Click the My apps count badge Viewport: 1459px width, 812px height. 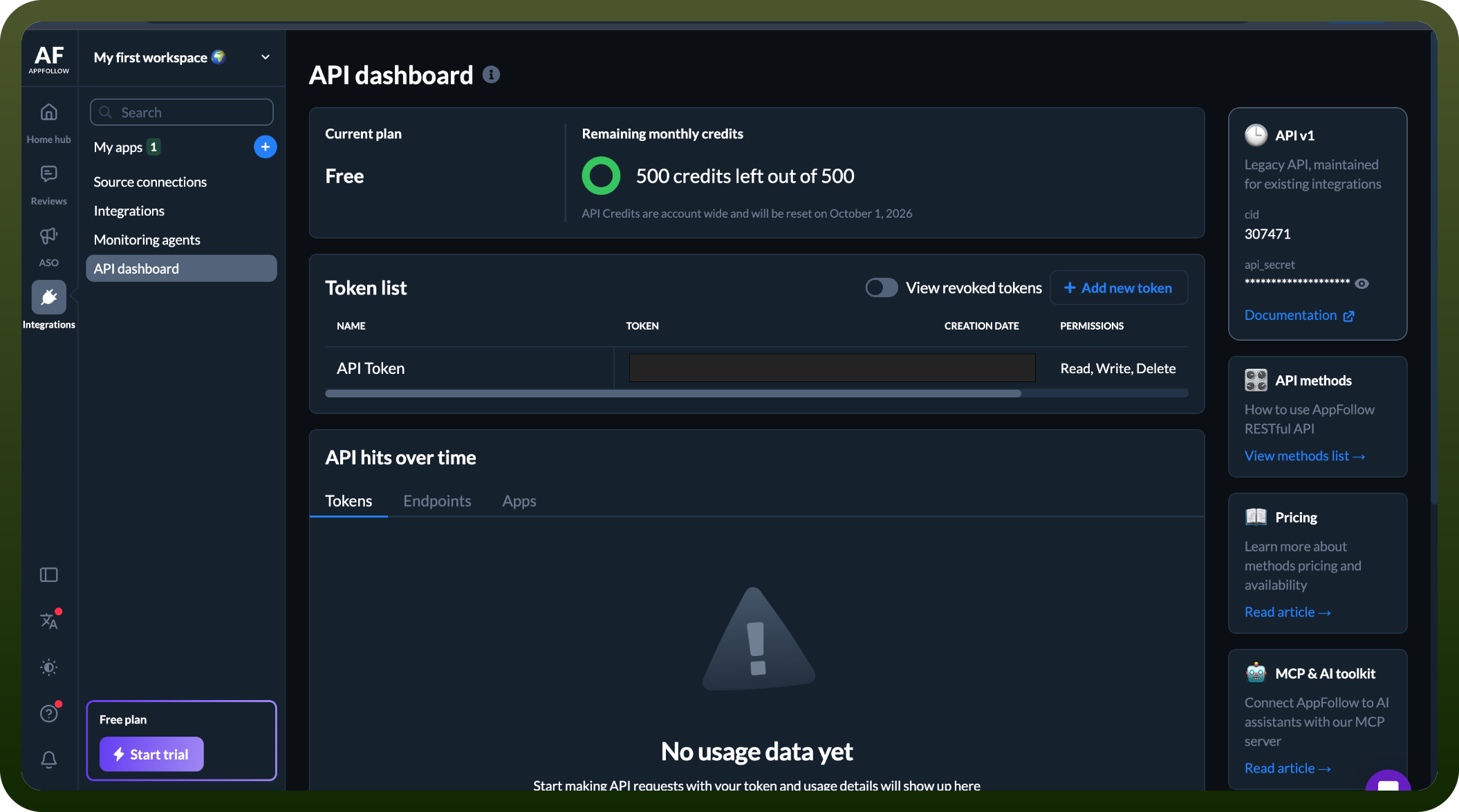pyautogui.click(x=154, y=147)
